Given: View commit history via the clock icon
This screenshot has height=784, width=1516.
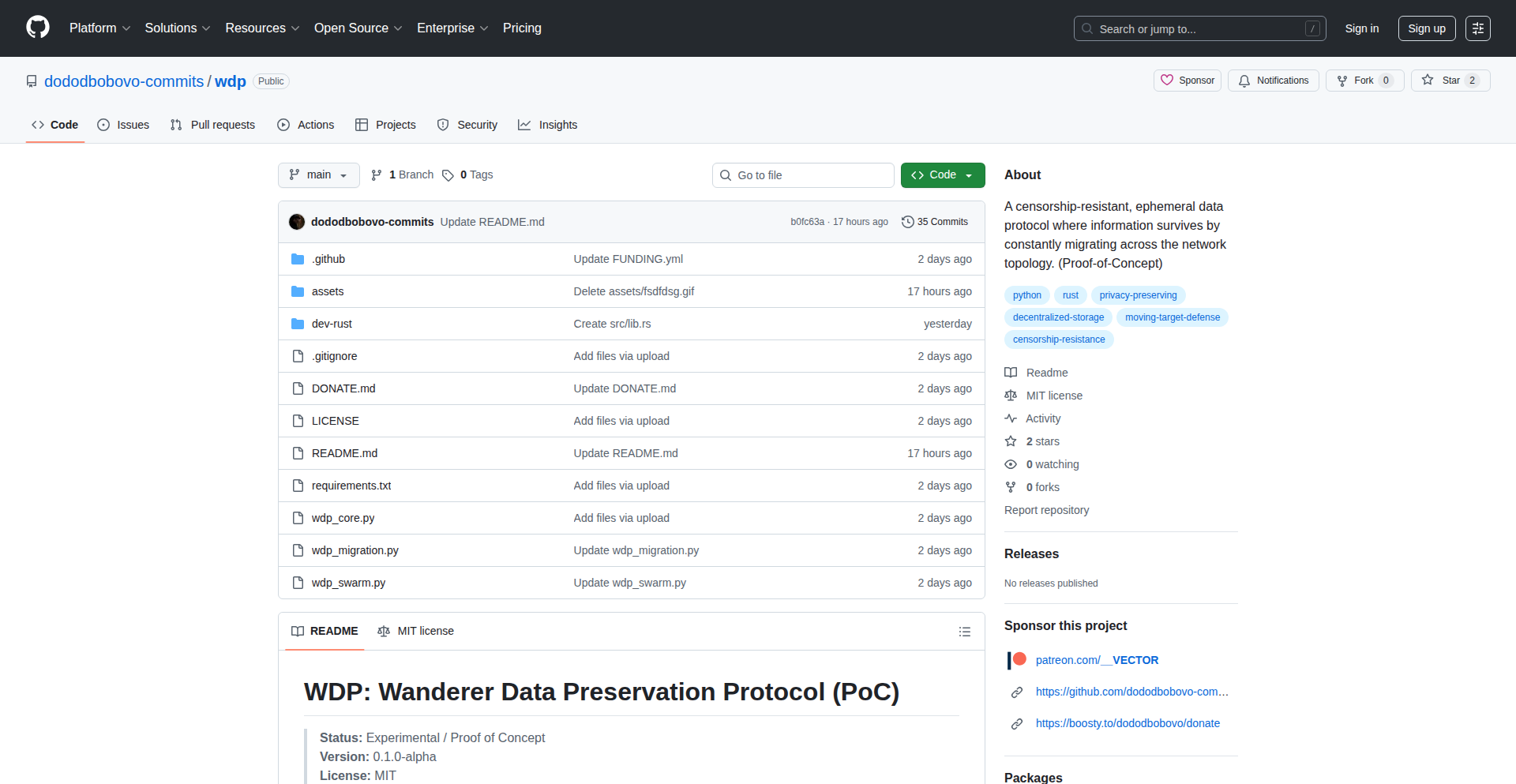Looking at the screenshot, I should point(906,222).
